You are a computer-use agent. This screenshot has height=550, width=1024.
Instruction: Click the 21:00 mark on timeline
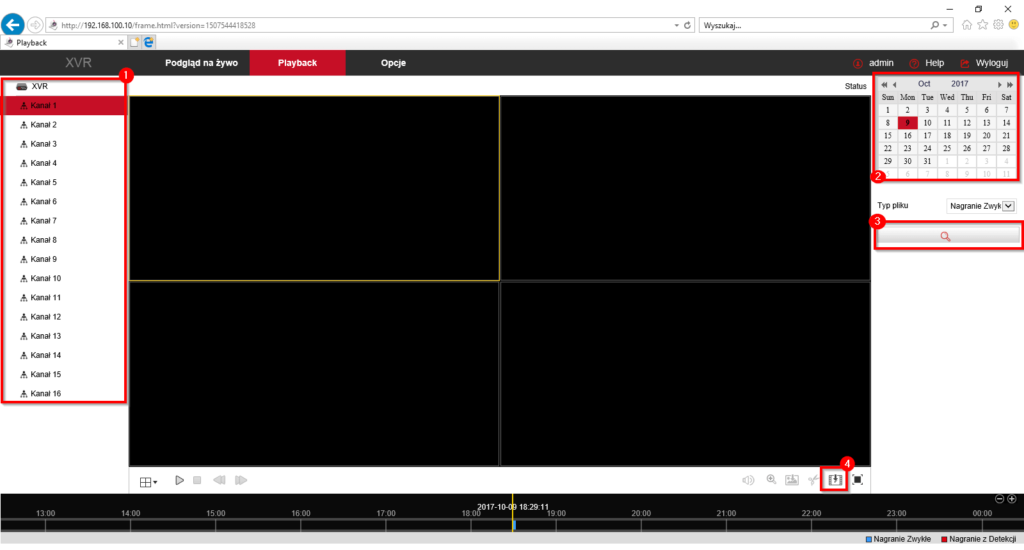[x=726, y=513]
